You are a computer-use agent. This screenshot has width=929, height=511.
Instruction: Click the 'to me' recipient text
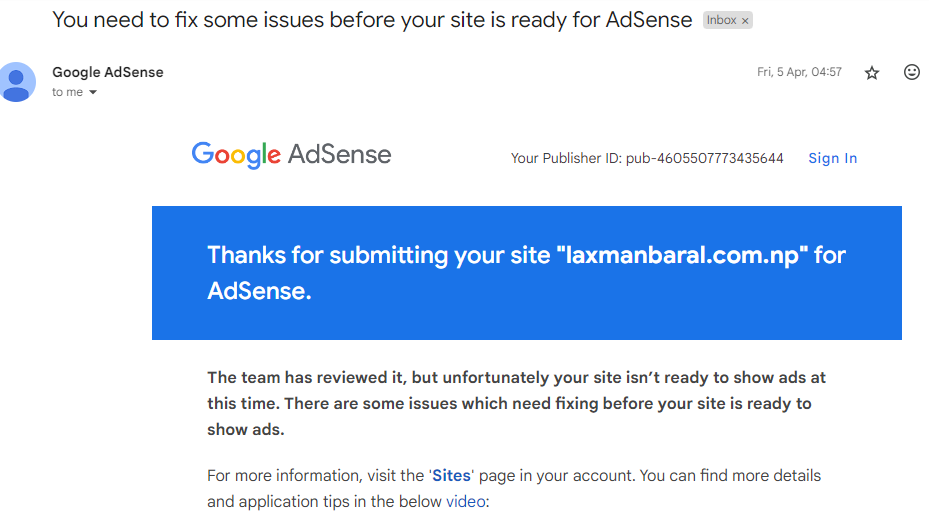coord(67,92)
